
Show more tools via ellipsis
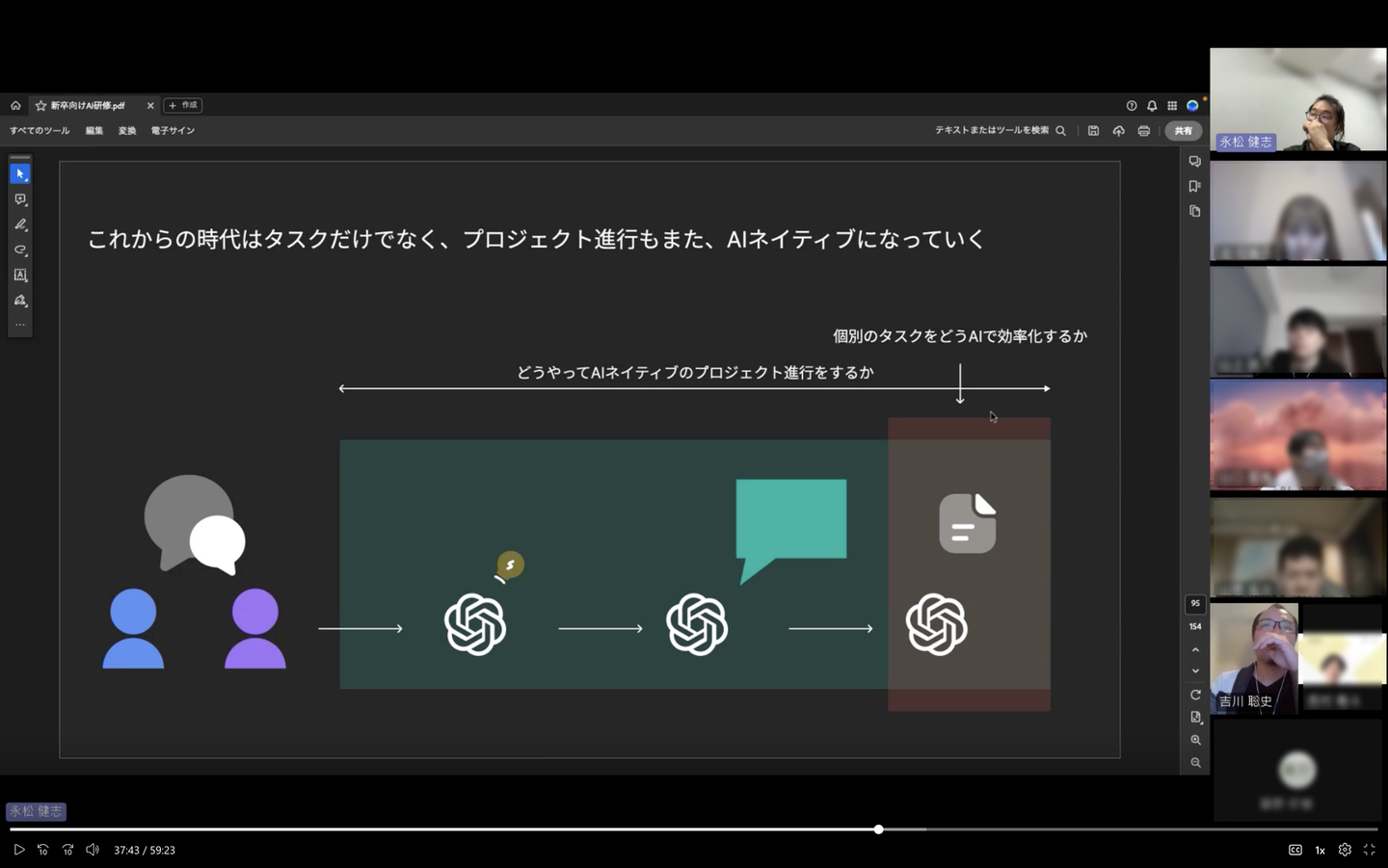click(20, 325)
